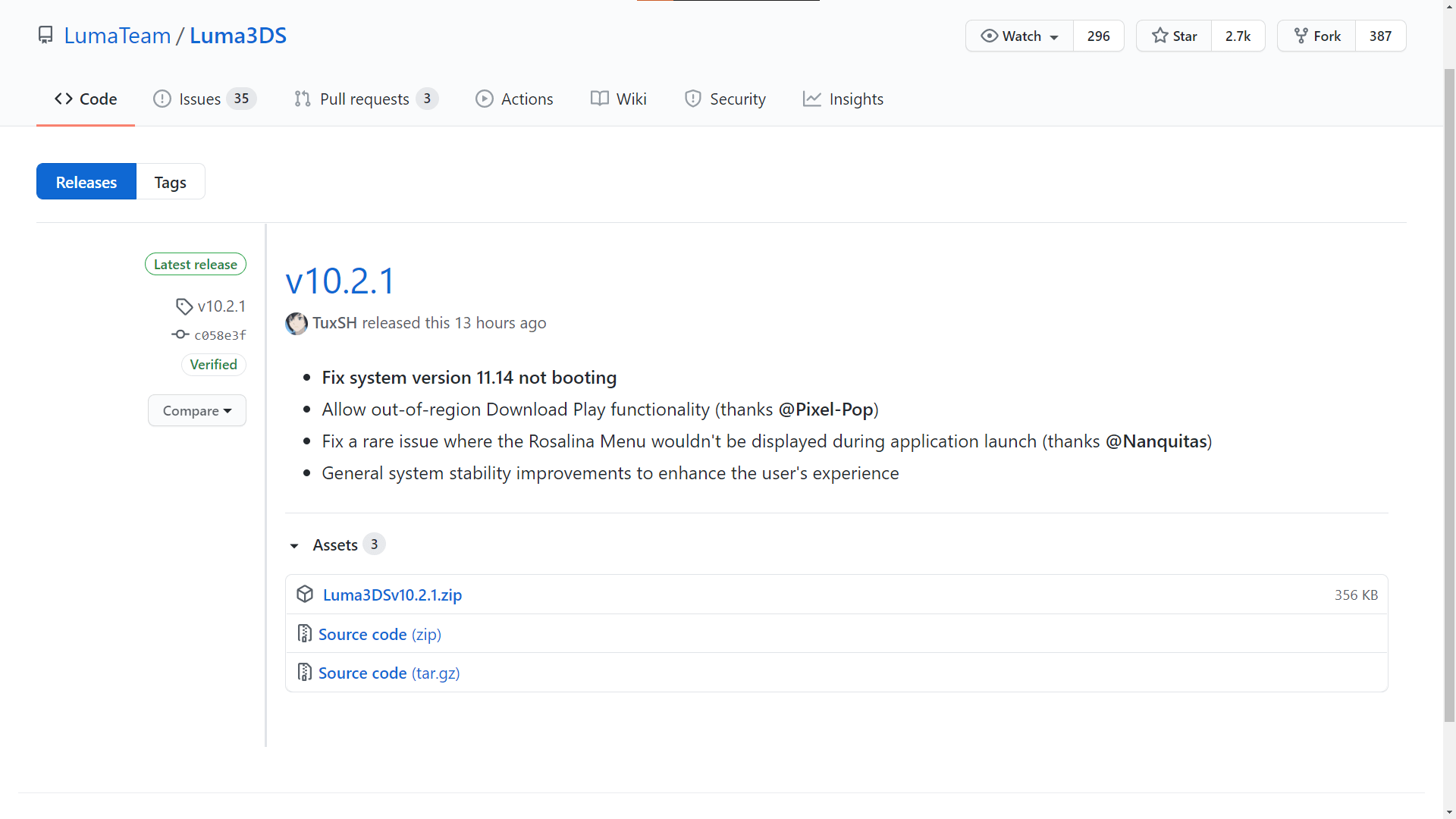The height and width of the screenshot is (819, 1456).
Task: Click the 356 KB file size text
Action: click(1356, 595)
